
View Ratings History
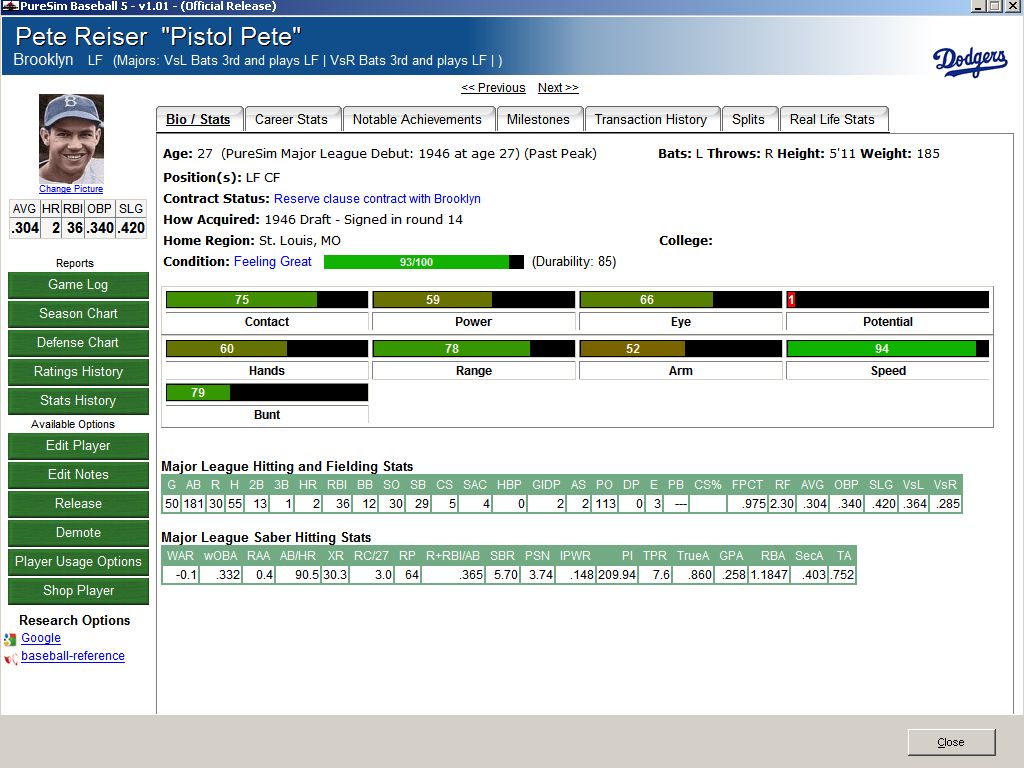click(78, 372)
